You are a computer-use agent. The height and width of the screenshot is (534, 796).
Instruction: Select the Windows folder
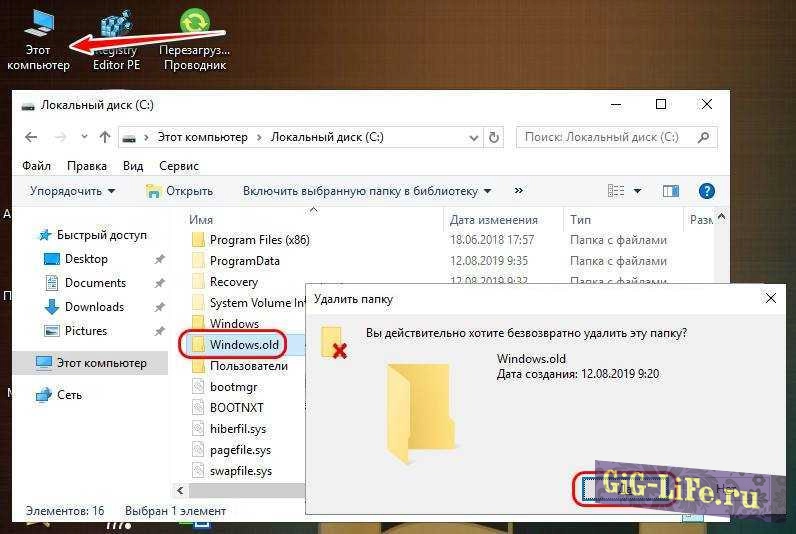(225, 324)
